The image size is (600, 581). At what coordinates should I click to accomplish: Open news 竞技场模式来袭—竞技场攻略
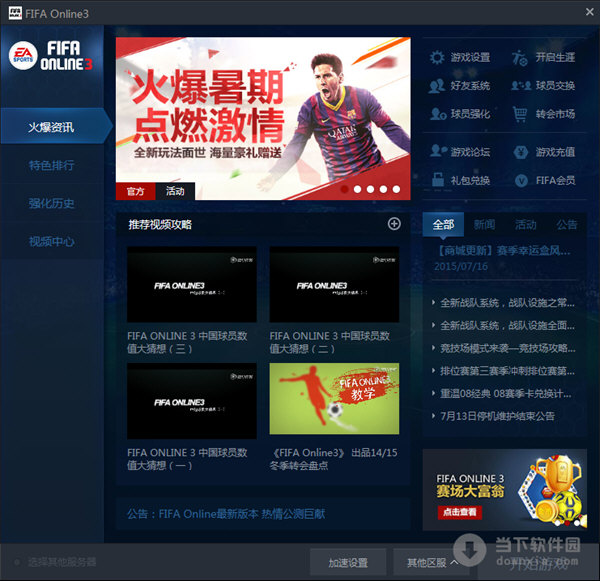pyautogui.click(x=507, y=348)
